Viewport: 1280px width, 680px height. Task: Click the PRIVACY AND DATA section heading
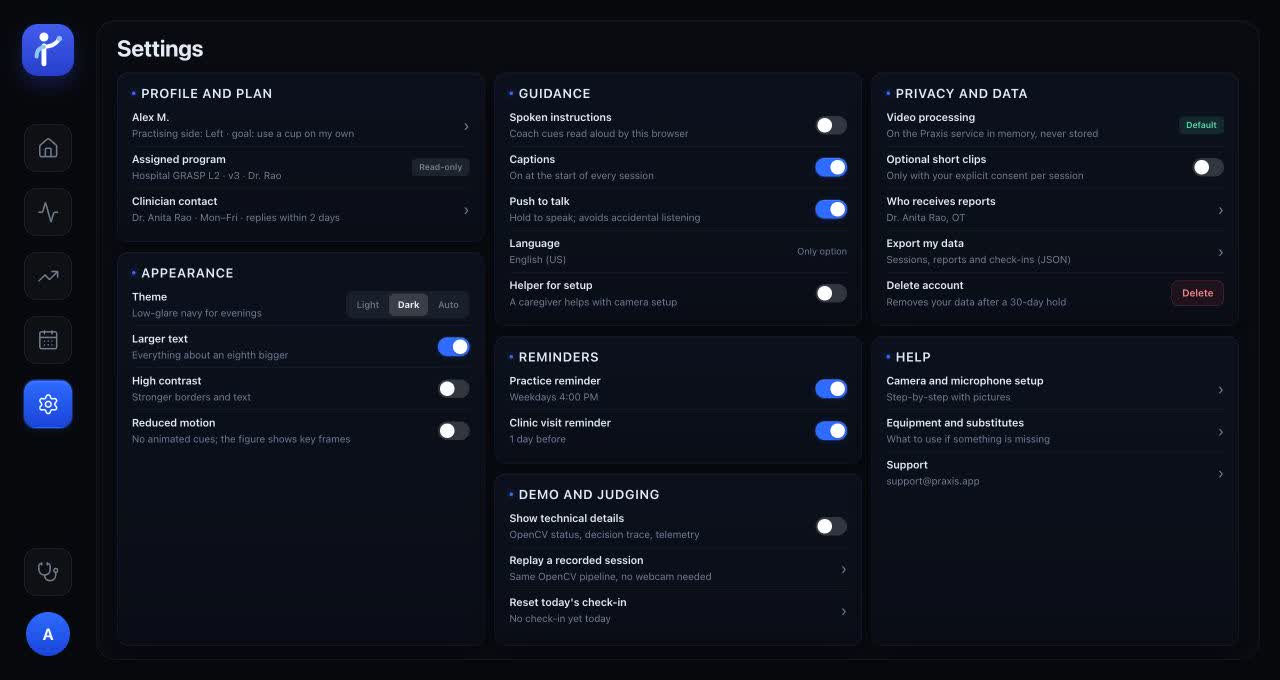(961, 93)
